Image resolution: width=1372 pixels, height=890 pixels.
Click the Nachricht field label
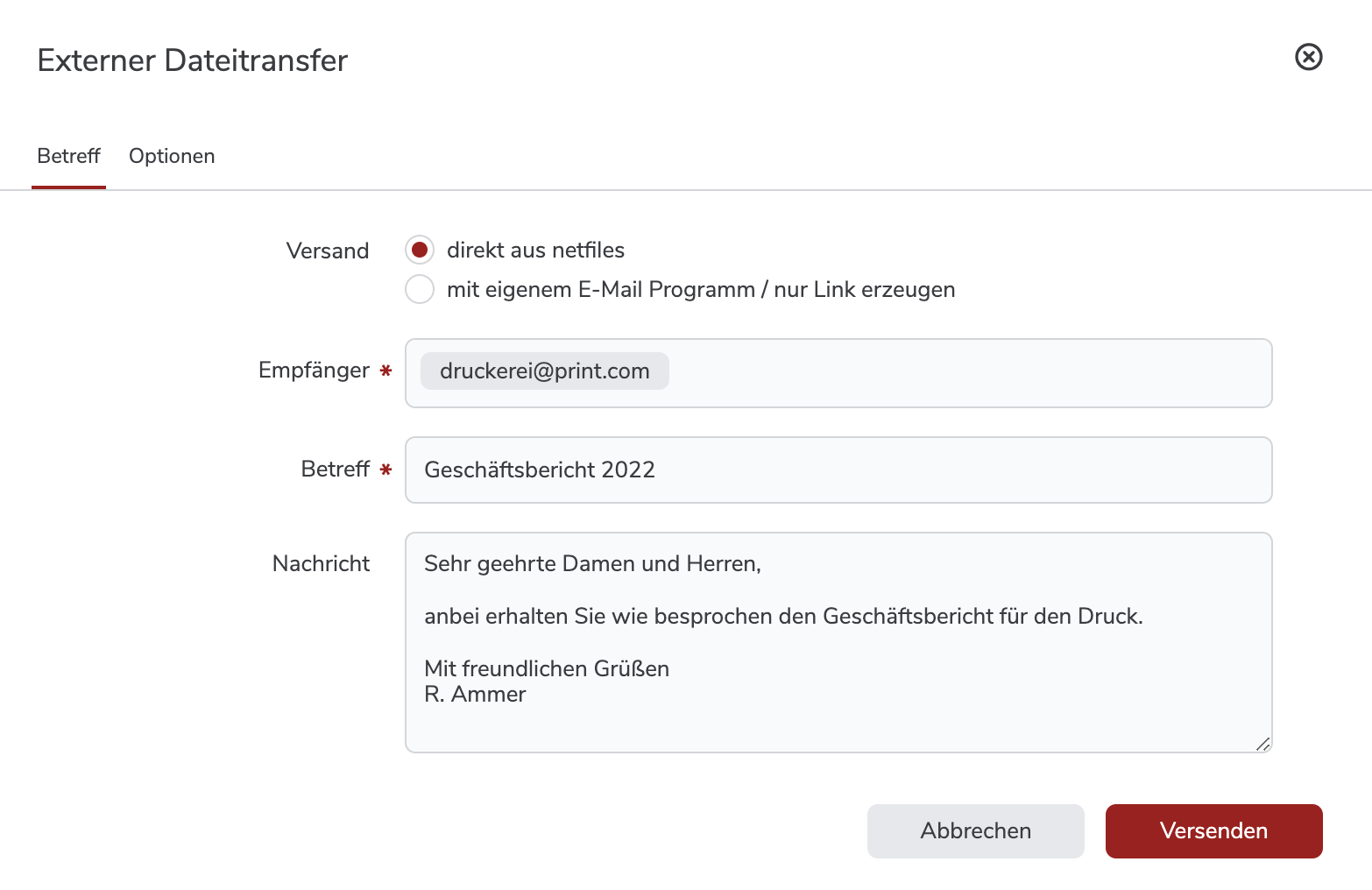coord(321,563)
